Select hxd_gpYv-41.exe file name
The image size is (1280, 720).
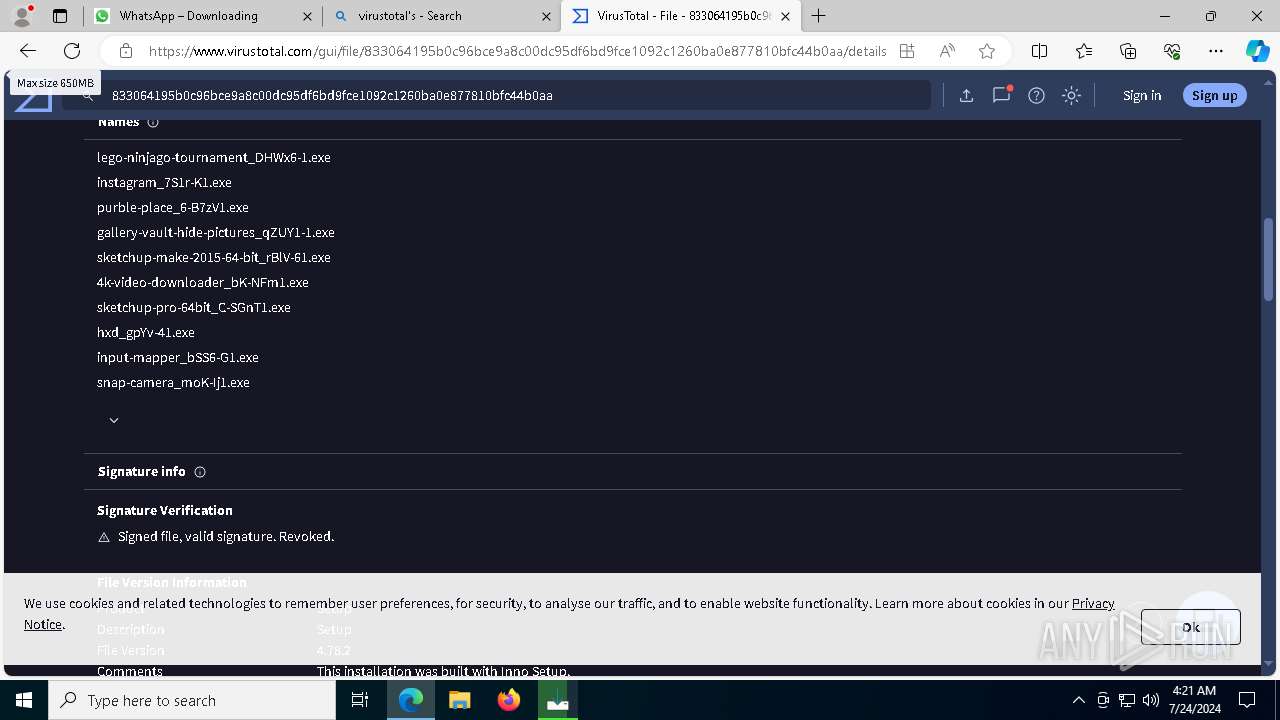[x=146, y=332]
